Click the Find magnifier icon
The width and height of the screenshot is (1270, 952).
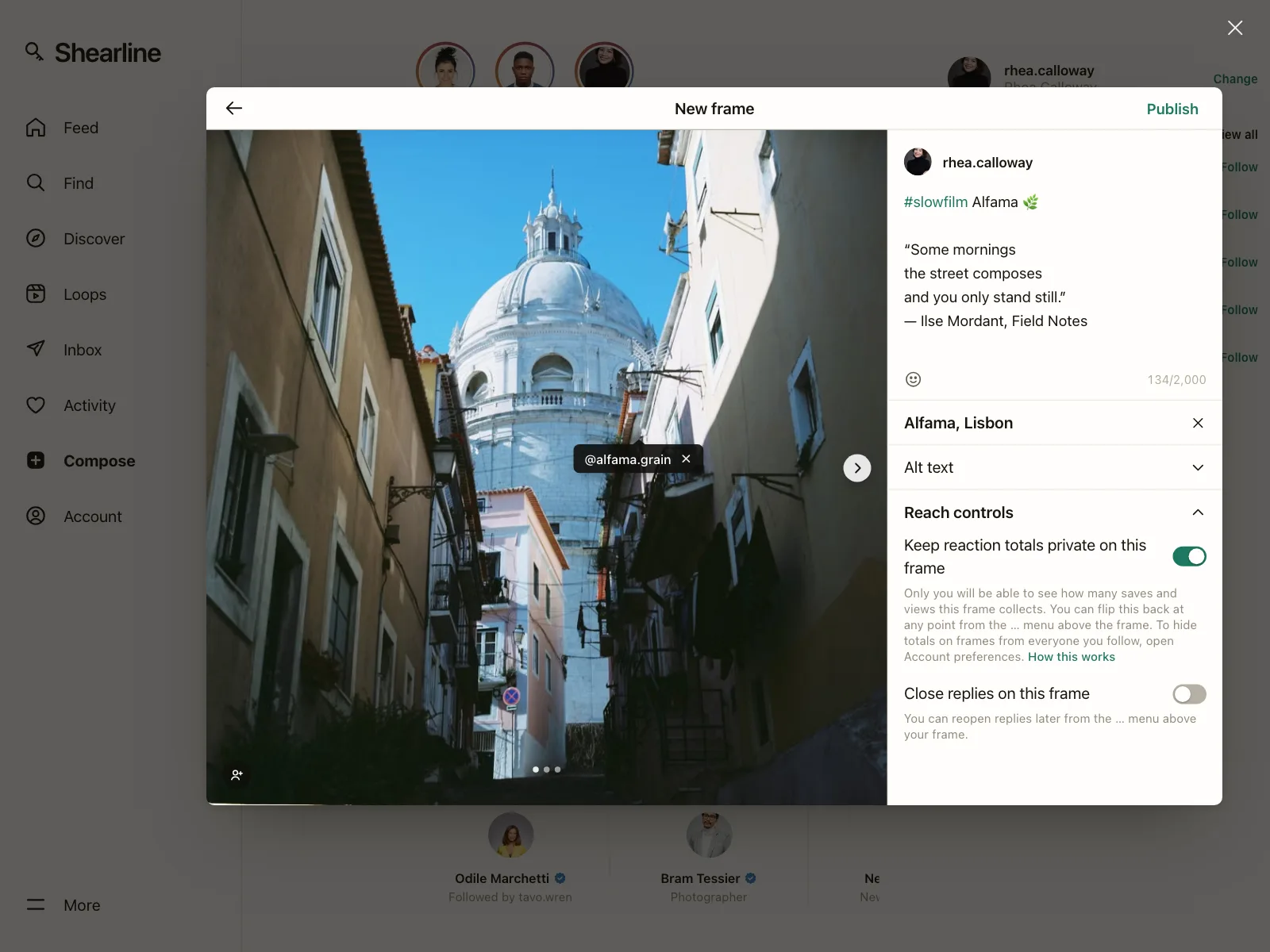point(36,182)
